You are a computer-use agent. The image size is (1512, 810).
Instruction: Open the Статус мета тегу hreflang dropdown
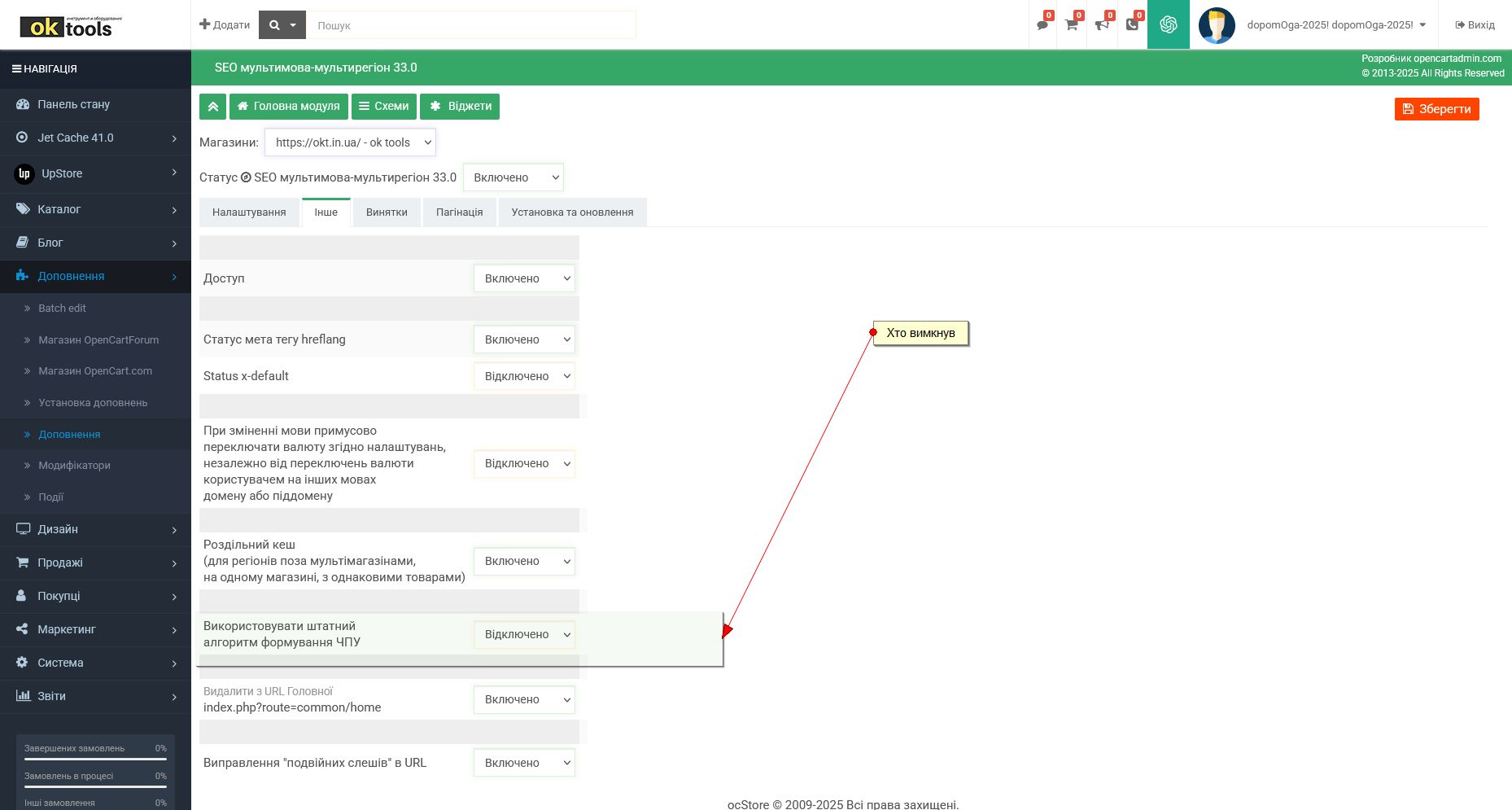[524, 339]
